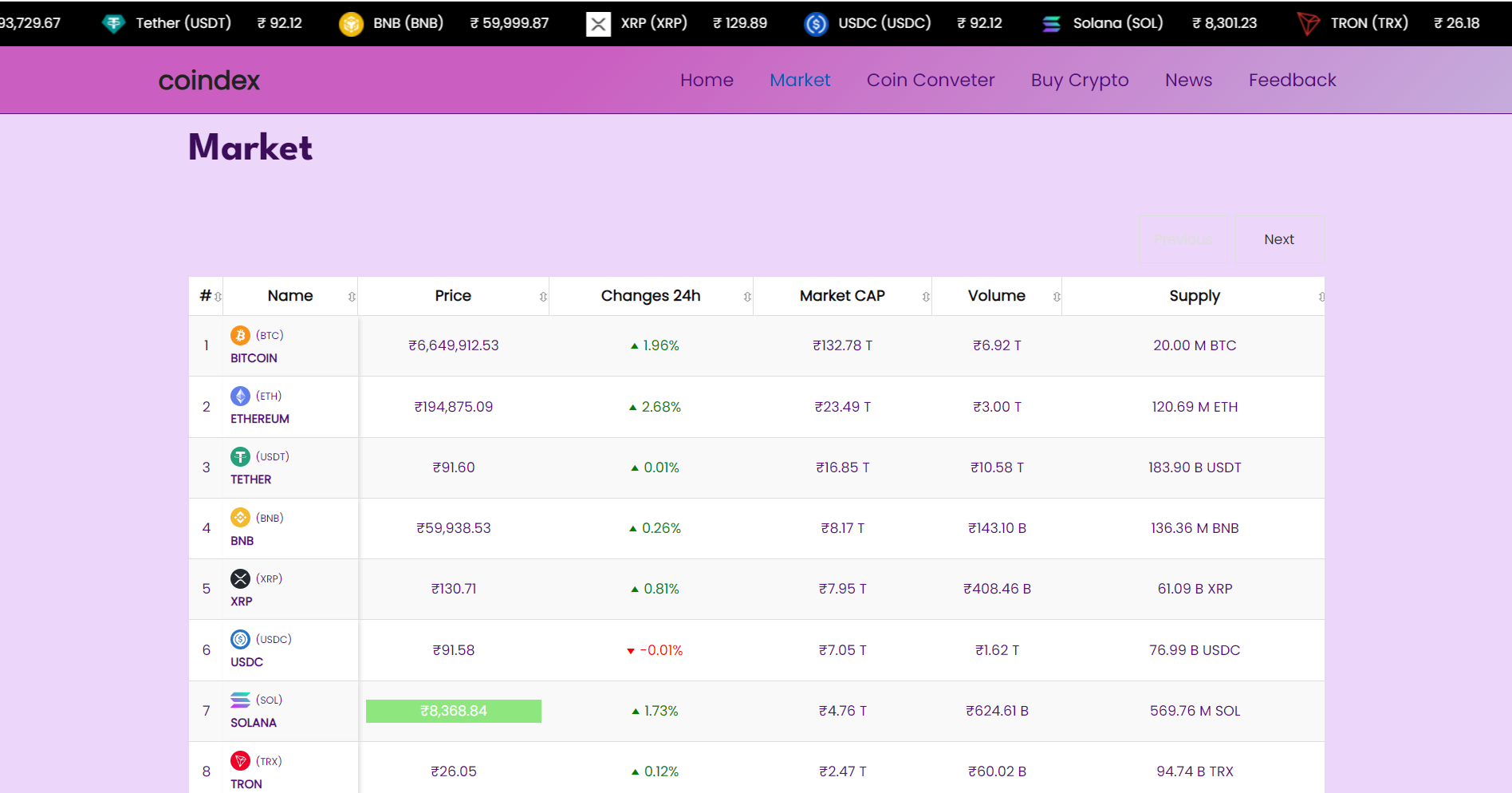Click the XRP price ₴130.71 in table
The width and height of the screenshot is (1512, 793).
coord(454,589)
